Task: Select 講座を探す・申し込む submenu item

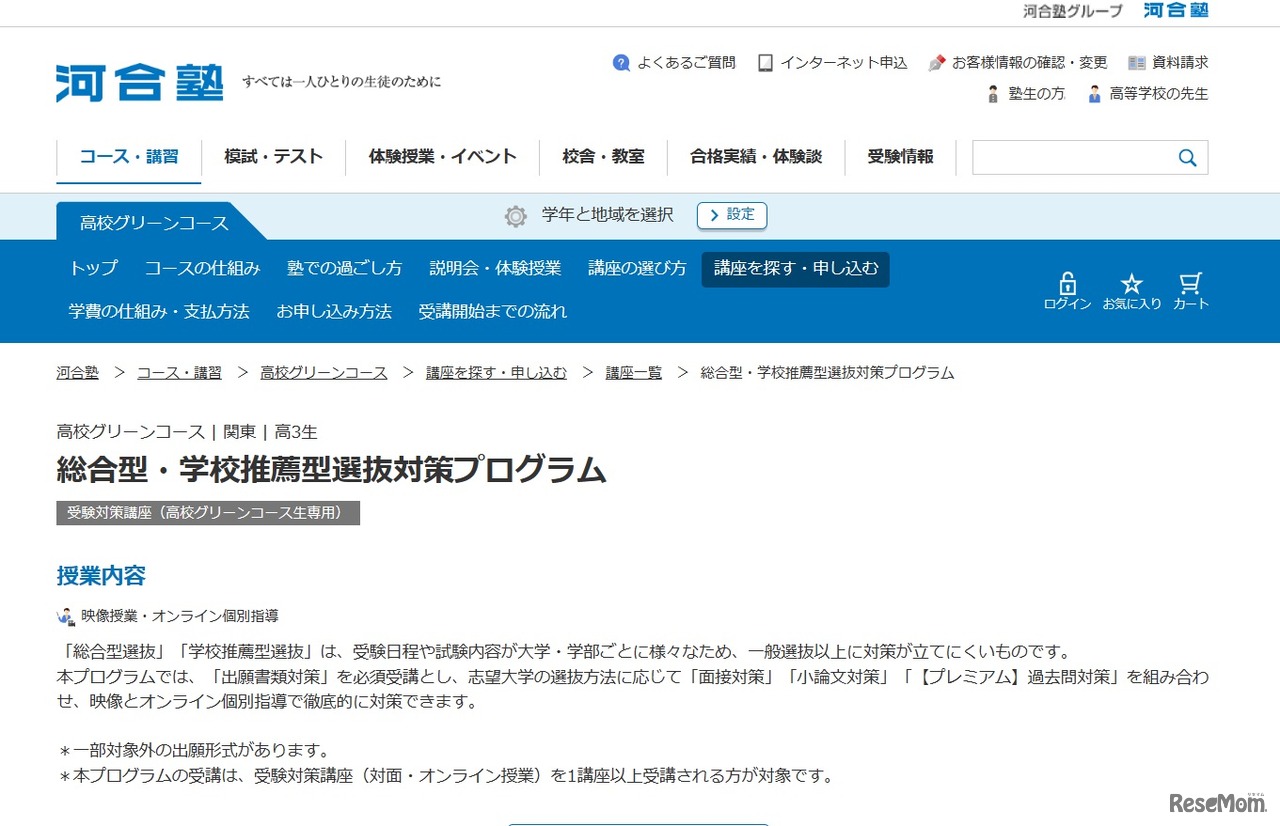Action: [795, 269]
